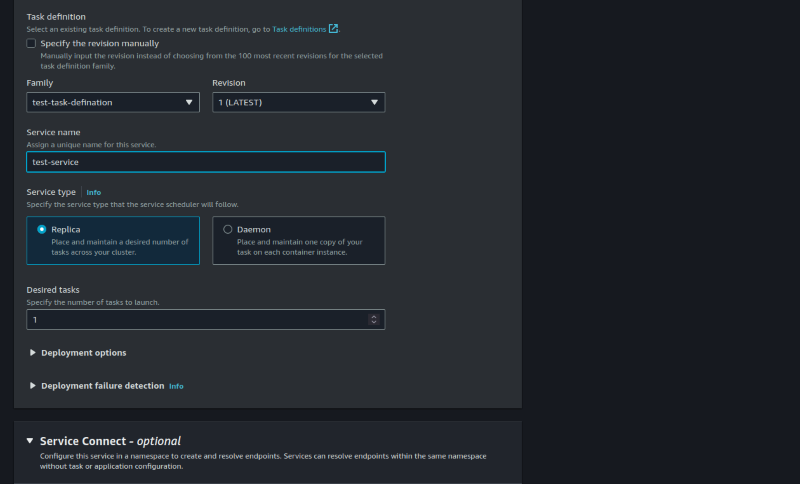Open the Task definitions link
The image size is (800, 484).
299,29
